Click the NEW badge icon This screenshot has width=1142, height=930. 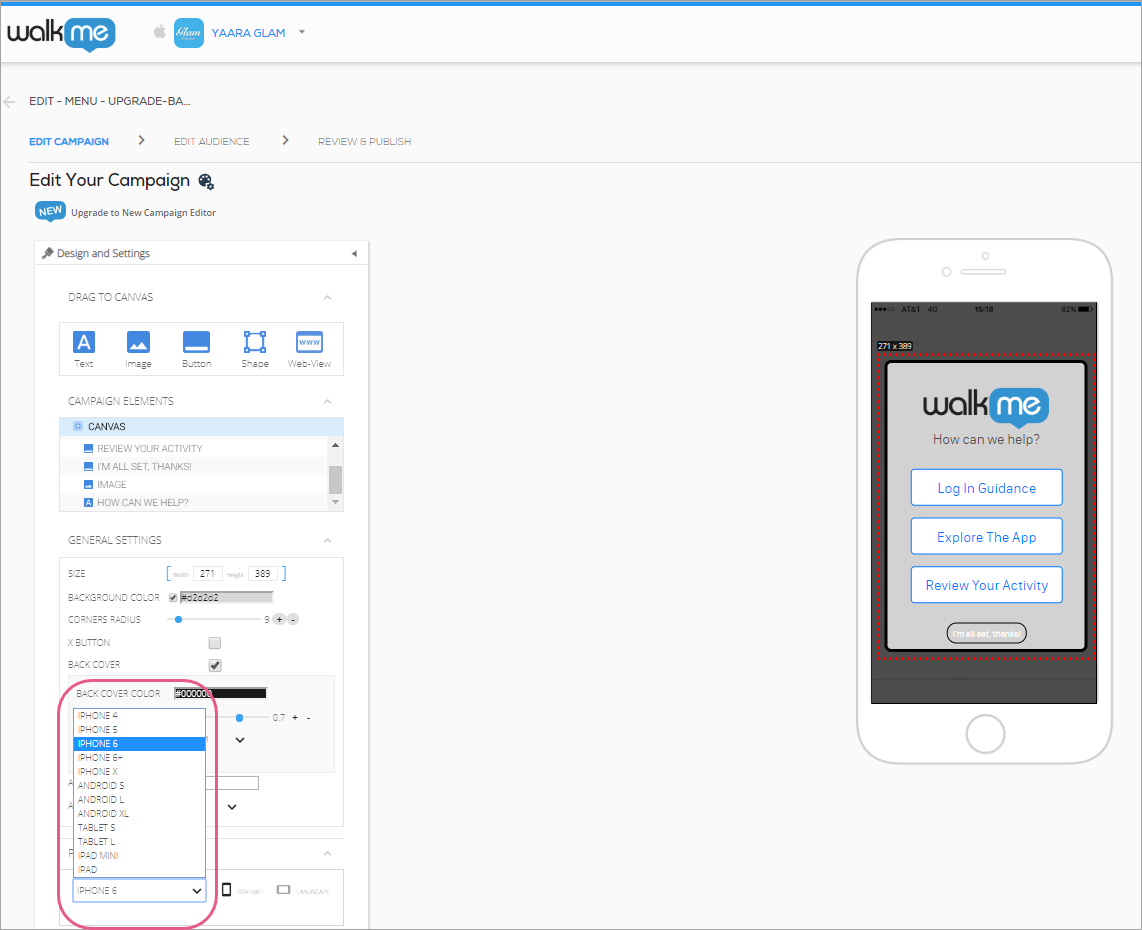[x=50, y=211]
